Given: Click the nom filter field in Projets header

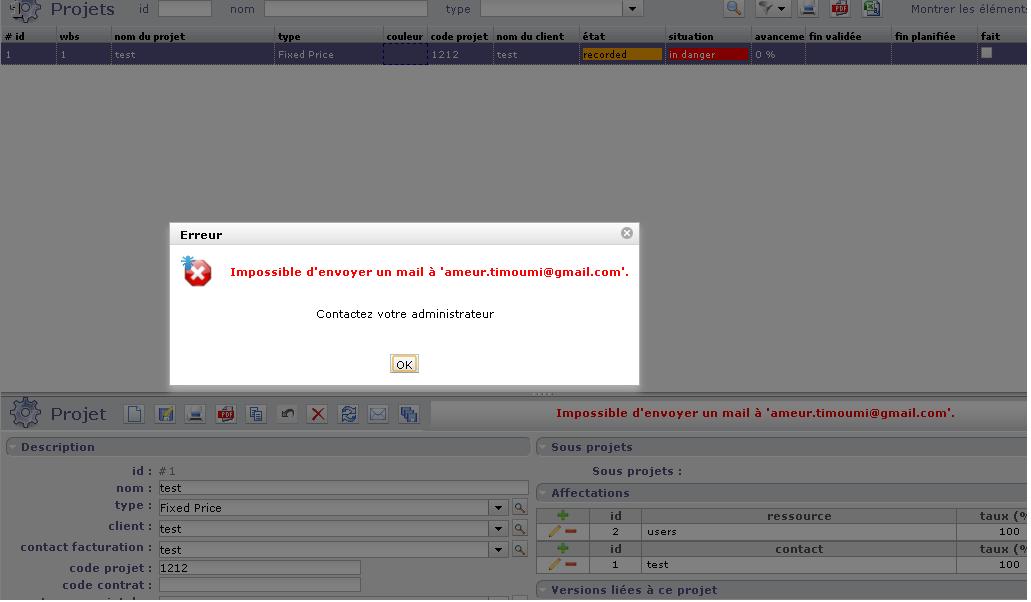Looking at the screenshot, I should click(x=346, y=9).
